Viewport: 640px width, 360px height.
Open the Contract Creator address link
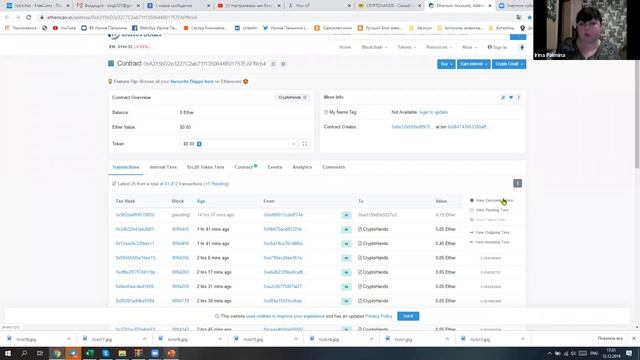pyautogui.click(x=411, y=127)
